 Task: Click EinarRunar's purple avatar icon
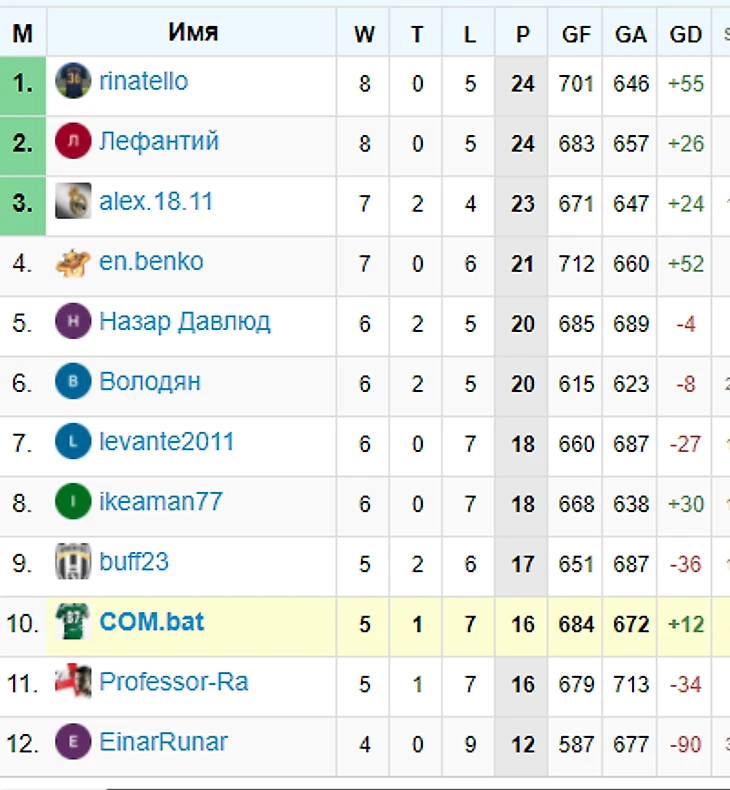(73, 742)
